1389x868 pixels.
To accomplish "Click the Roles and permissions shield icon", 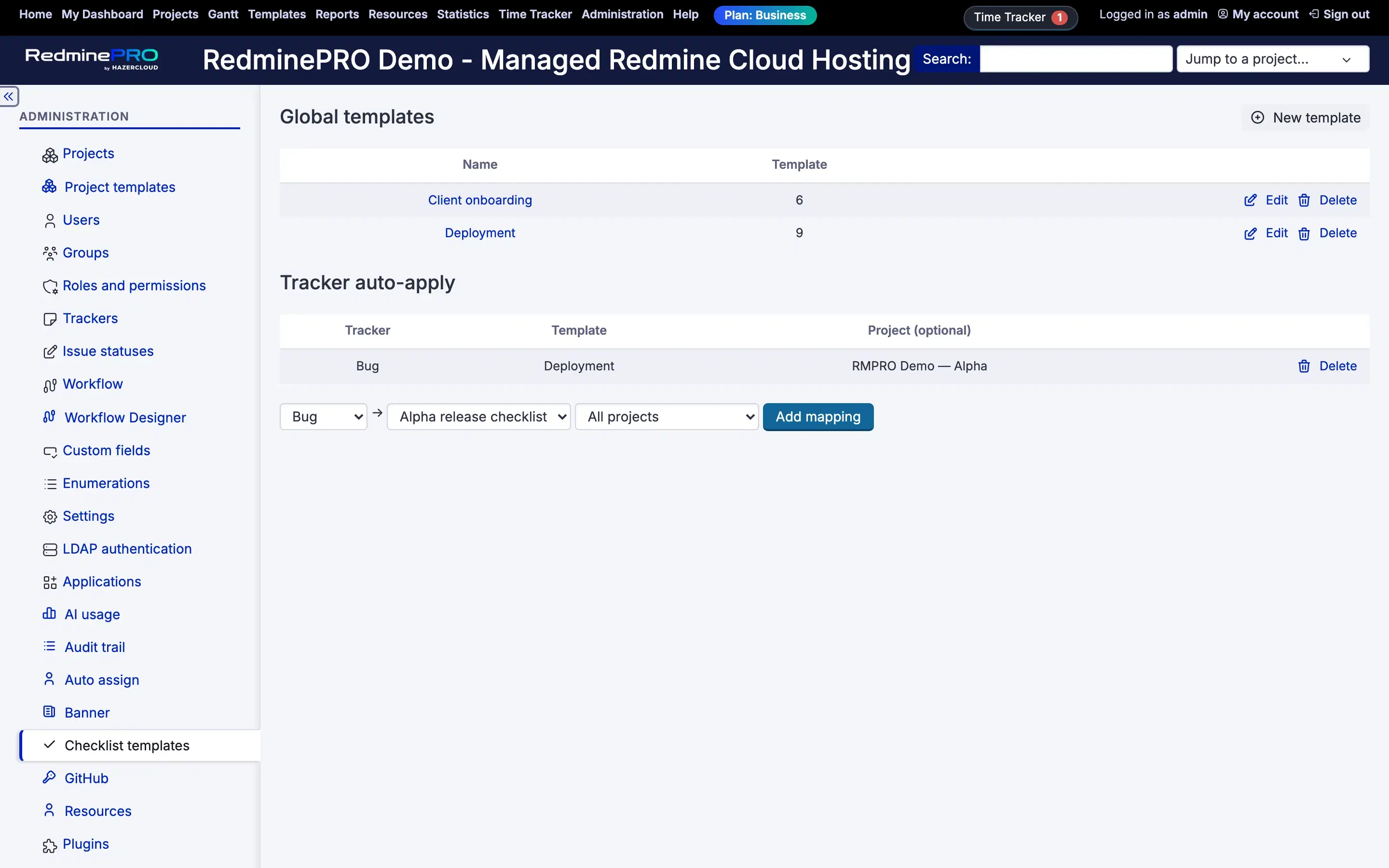I will [50, 286].
